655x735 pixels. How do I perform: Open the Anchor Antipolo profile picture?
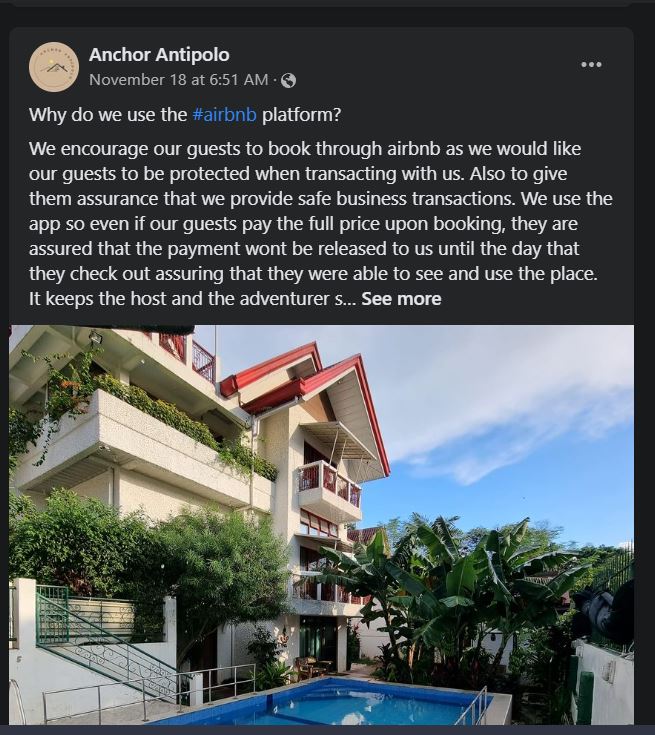pyautogui.click(x=54, y=67)
